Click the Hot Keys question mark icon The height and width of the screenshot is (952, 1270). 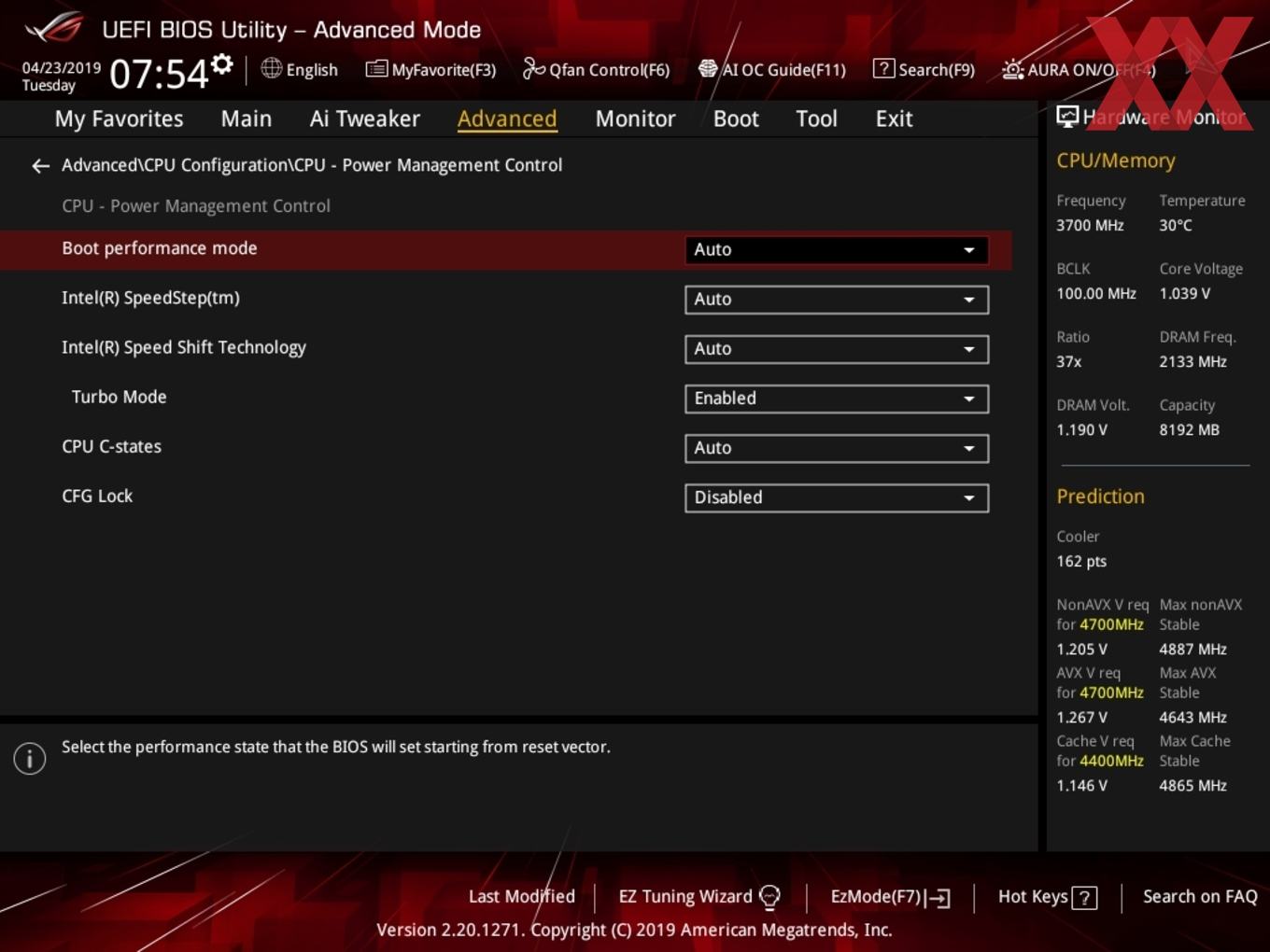(1084, 898)
